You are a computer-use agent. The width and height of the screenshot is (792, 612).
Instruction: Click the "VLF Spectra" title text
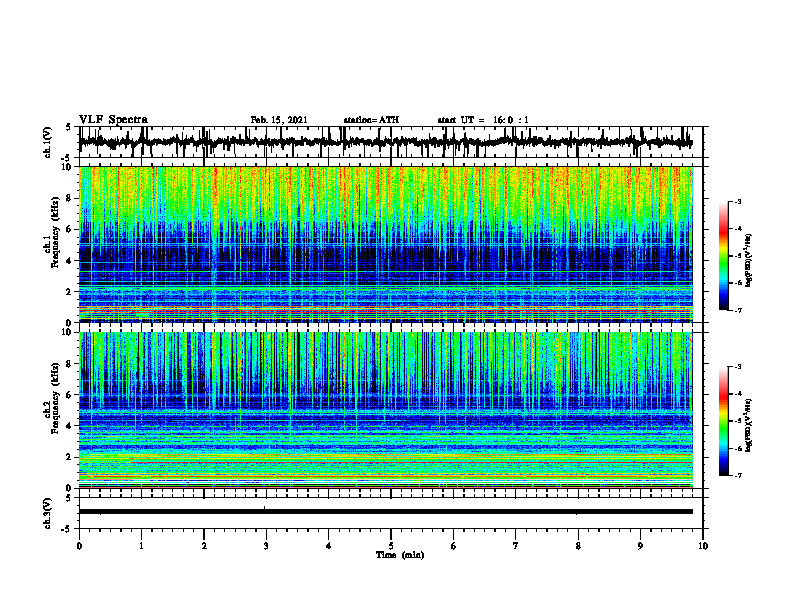(x=113, y=120)
